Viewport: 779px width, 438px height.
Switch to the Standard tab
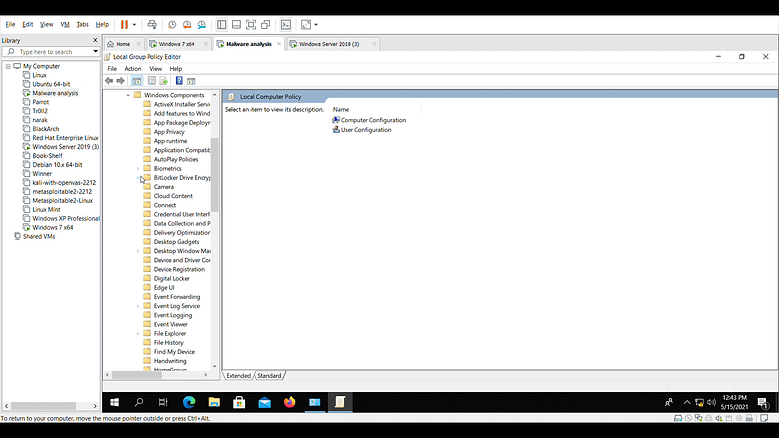269,376
